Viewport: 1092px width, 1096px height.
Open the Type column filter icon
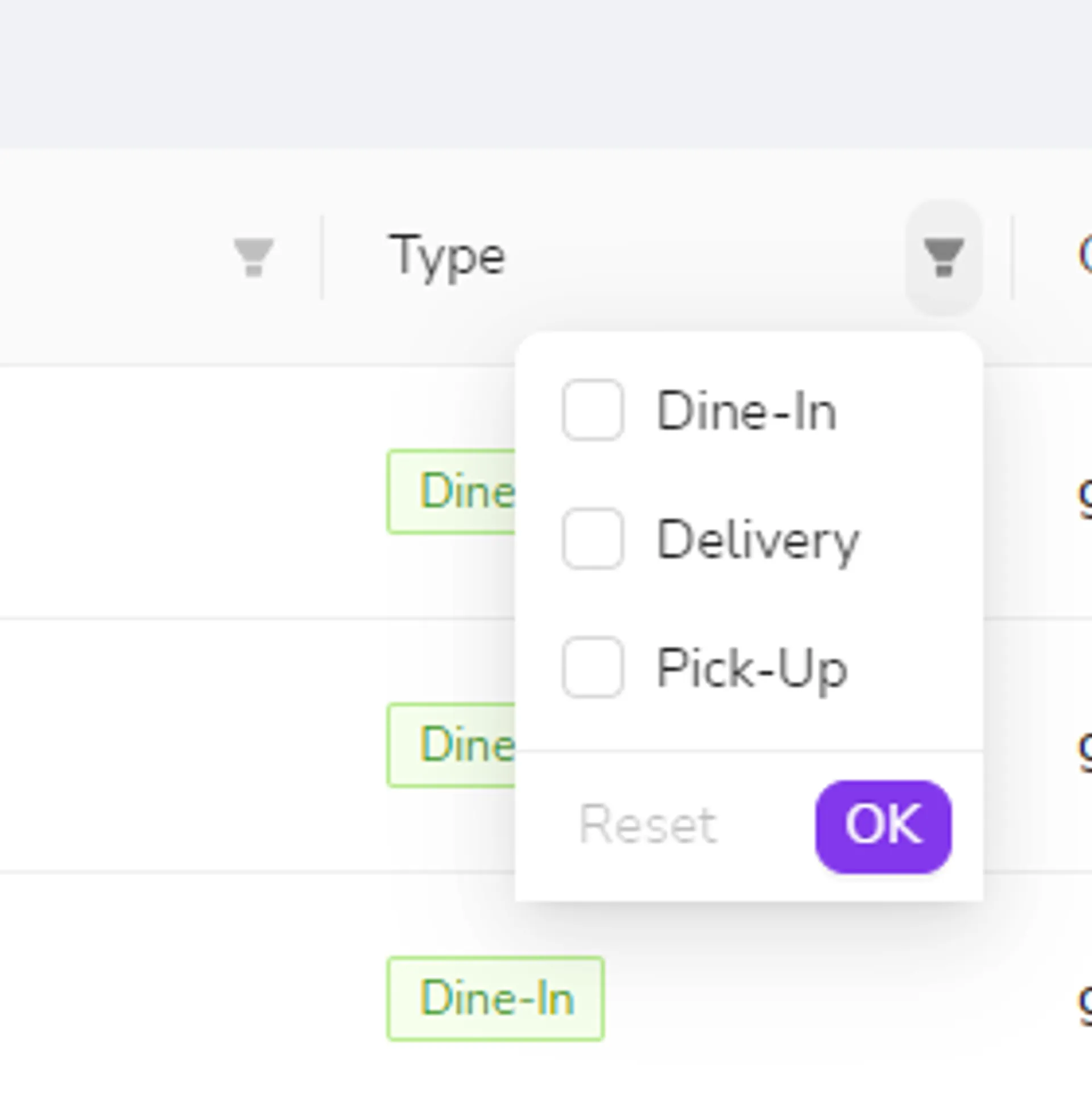pyautogui.click(x=944, y=257)
